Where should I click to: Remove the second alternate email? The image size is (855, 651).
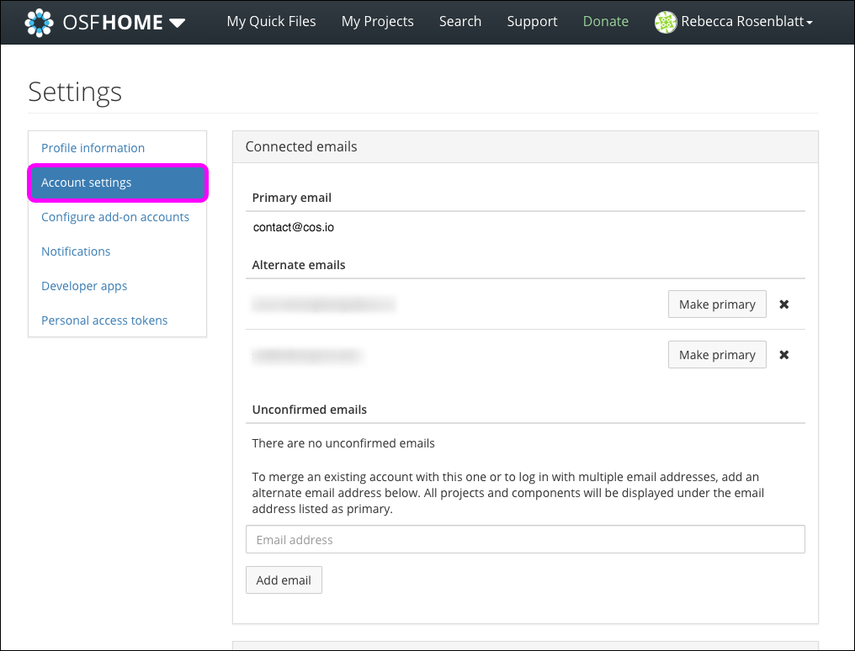coord(784,355)
